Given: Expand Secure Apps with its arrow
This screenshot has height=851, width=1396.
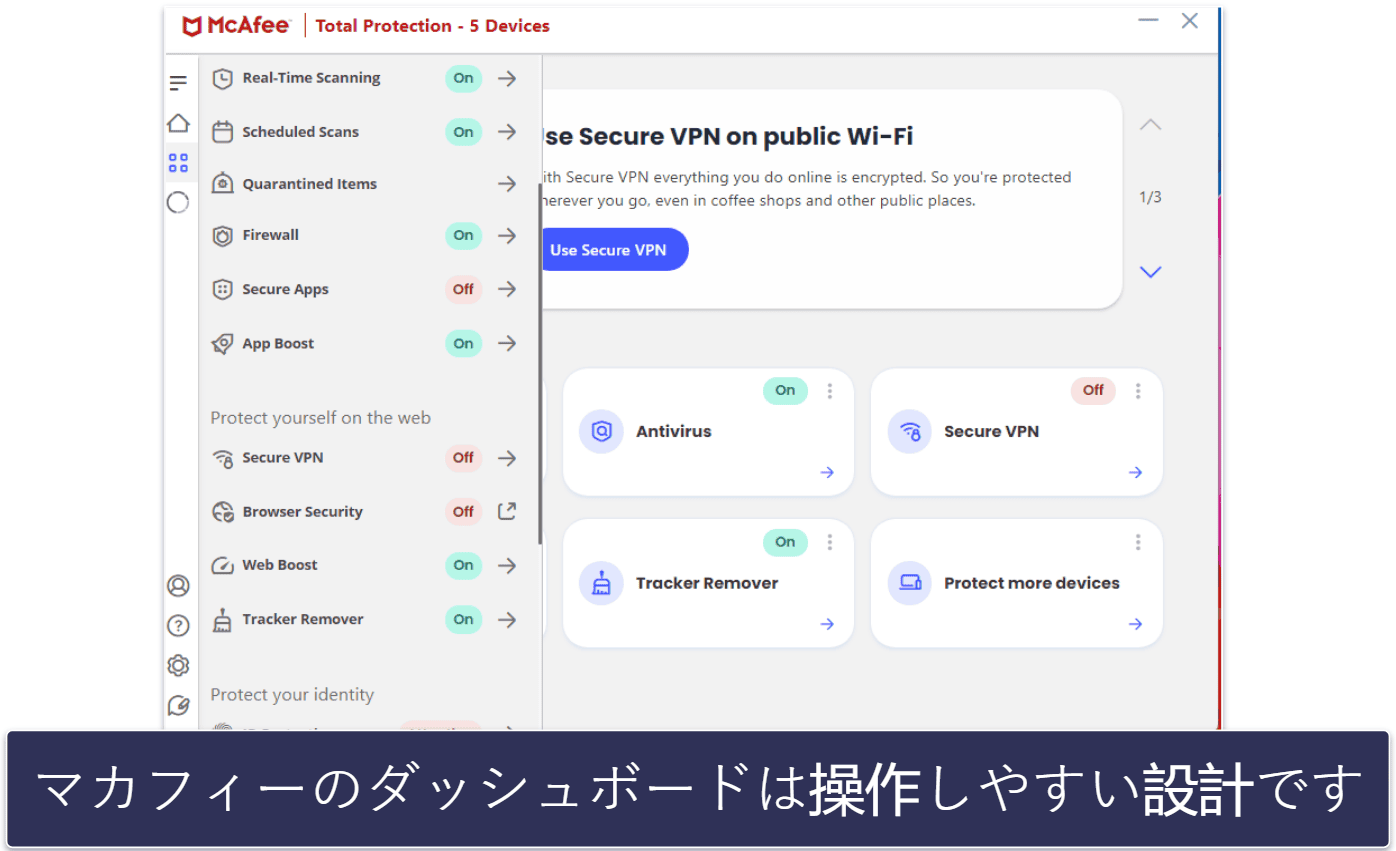Looking at the screenshot, I should point(508,289).
